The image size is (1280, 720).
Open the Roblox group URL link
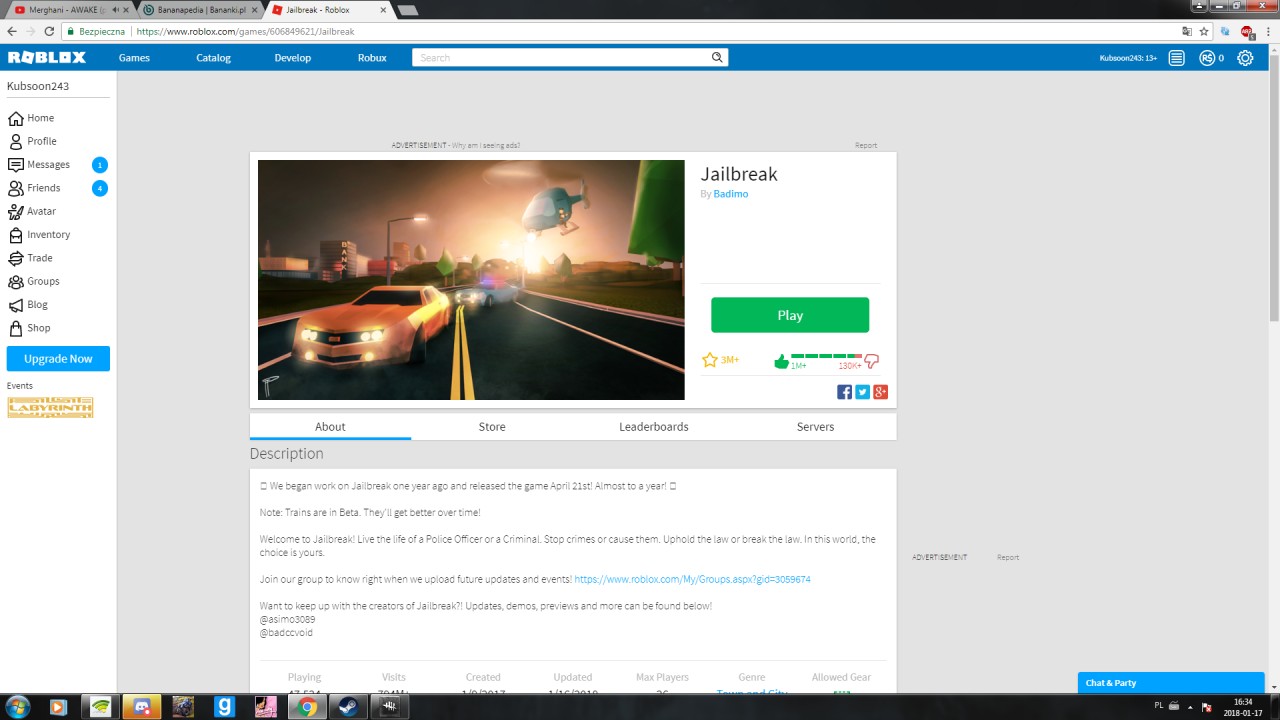[x=692, y=579]
